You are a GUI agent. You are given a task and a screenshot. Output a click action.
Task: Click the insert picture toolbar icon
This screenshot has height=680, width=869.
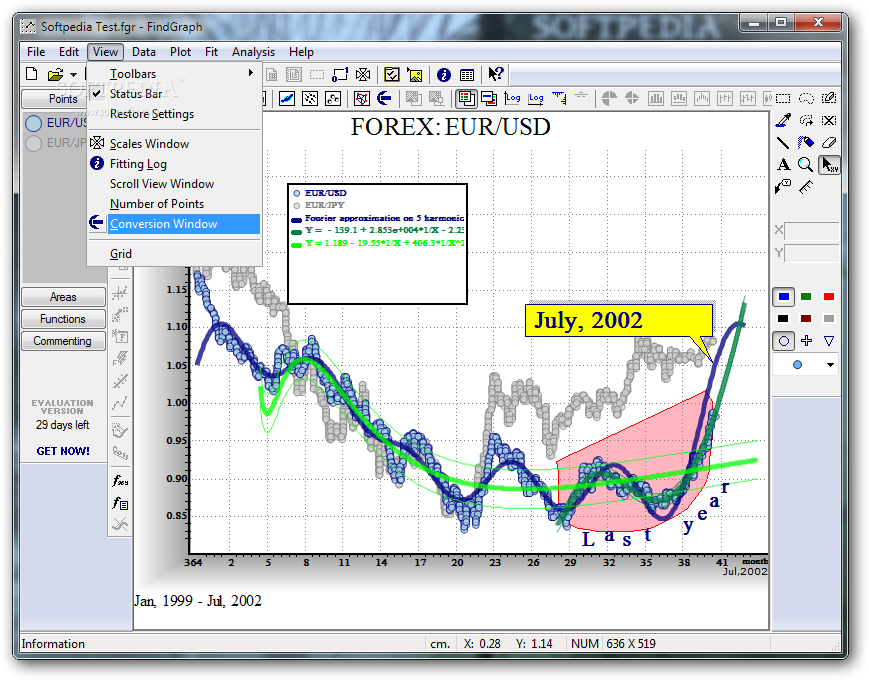(414, 74)
